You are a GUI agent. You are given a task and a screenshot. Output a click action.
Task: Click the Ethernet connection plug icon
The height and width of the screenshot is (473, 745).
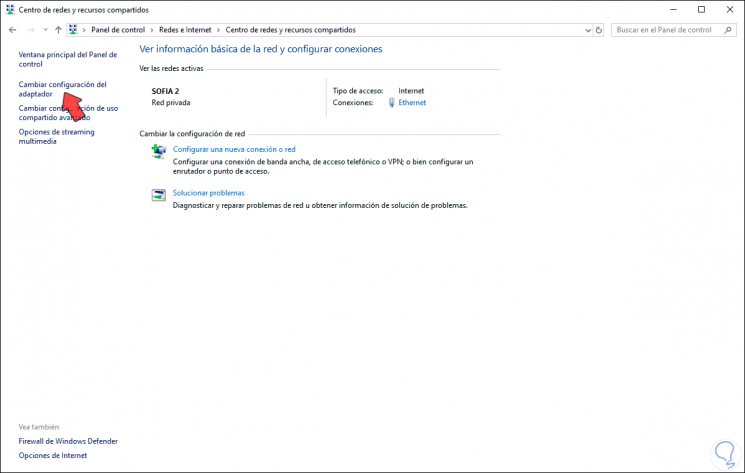392,103
